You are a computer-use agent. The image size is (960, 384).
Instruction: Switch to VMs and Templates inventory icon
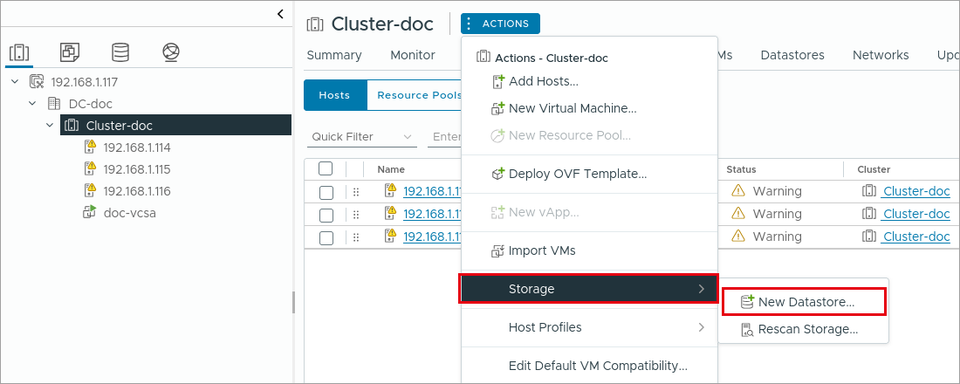coord(70,53)
